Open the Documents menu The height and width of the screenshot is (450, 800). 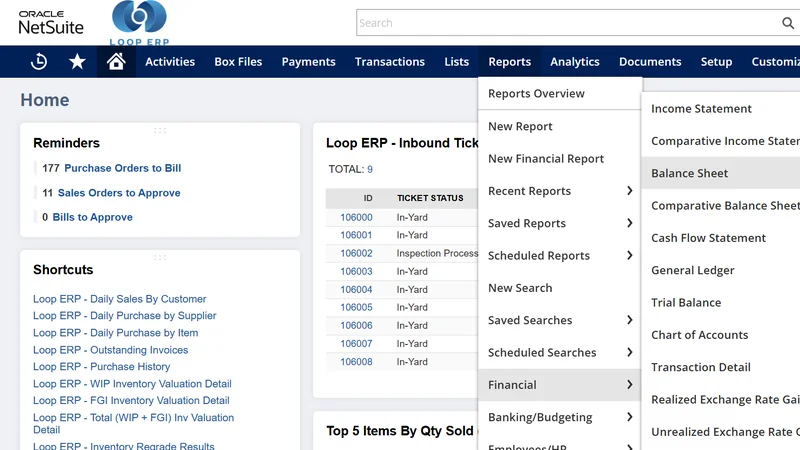tap(650, 62)
